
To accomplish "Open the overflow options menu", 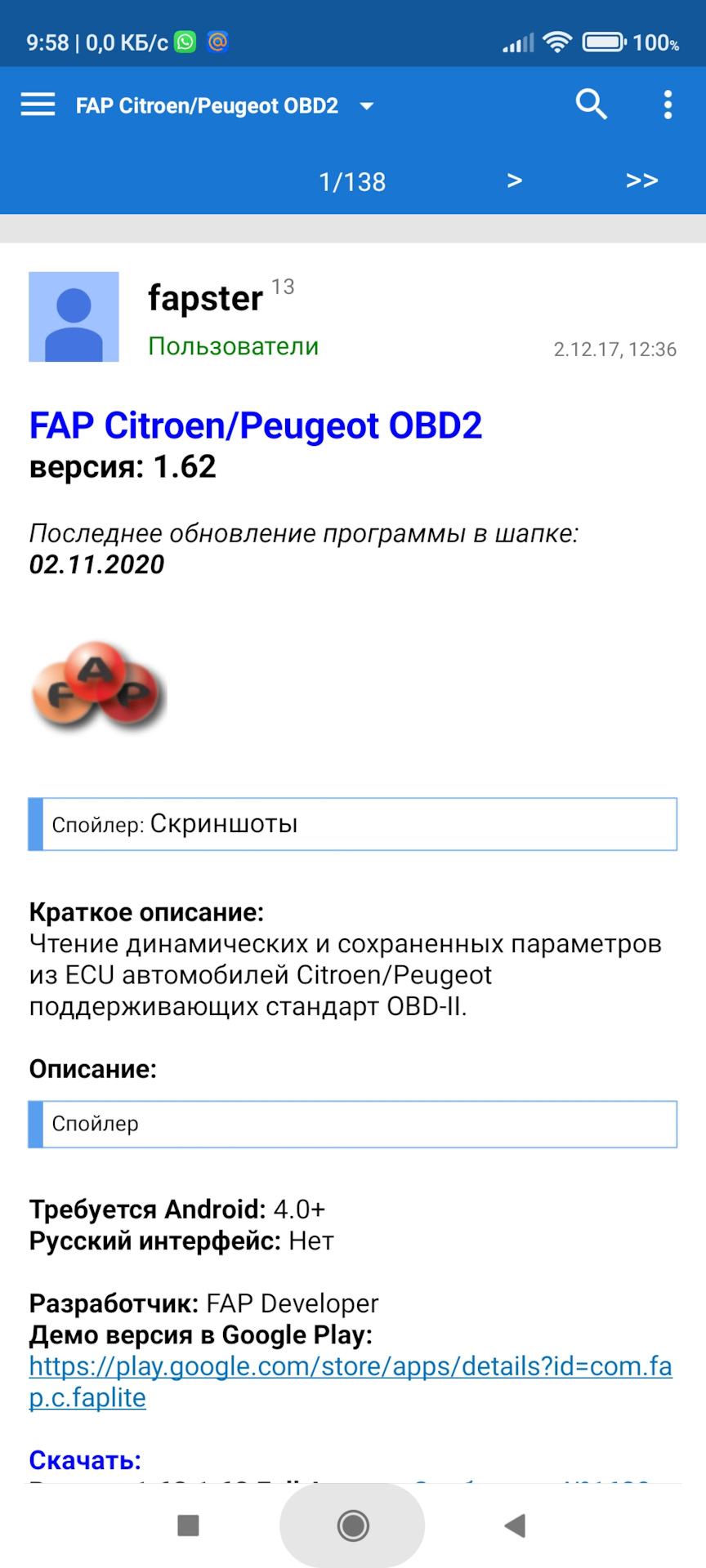I will [x=668, y=105].
